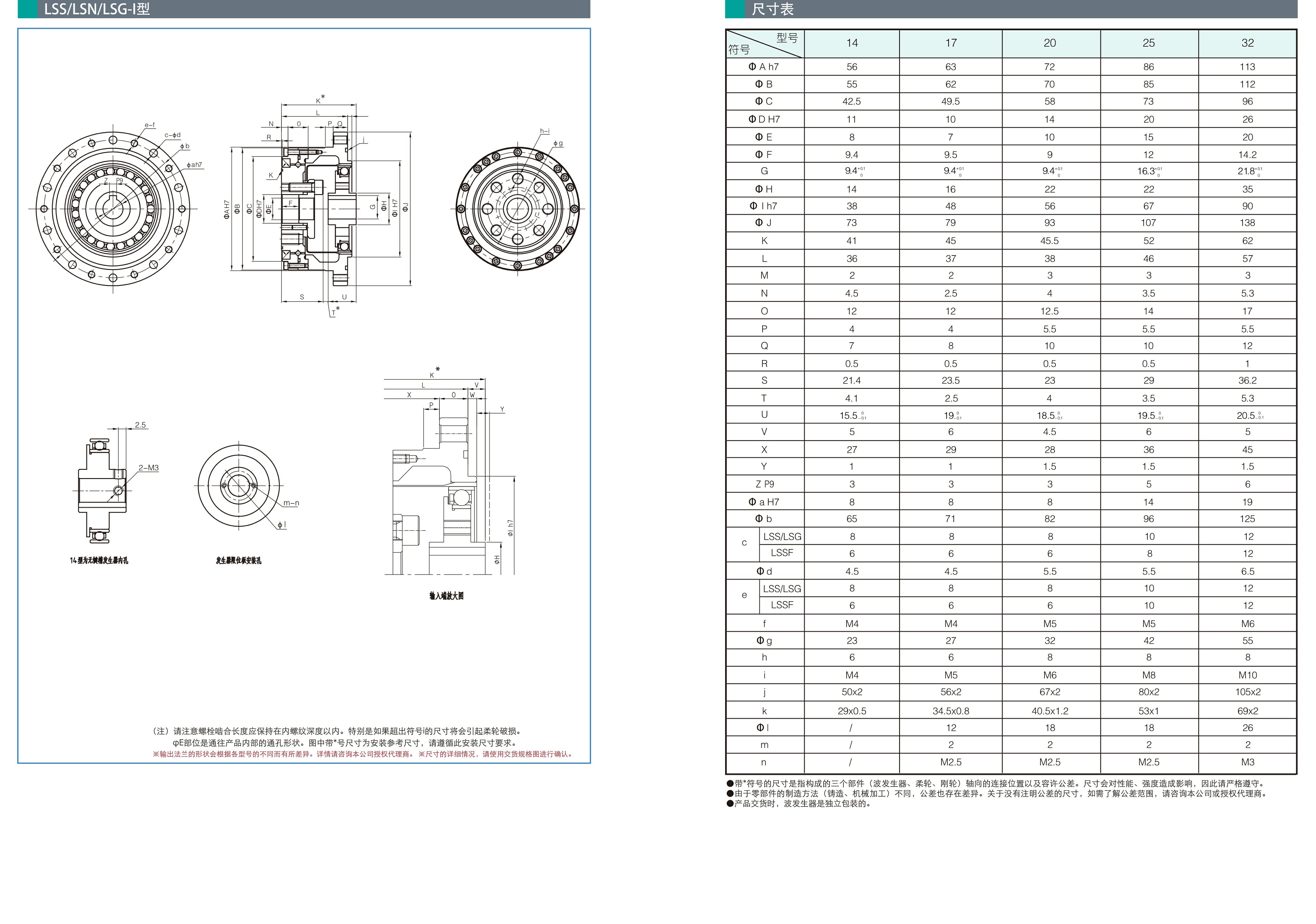Select toleranced value '15.5' in the U row
This screenshot has width=1316, height=924.
[853, 416]
